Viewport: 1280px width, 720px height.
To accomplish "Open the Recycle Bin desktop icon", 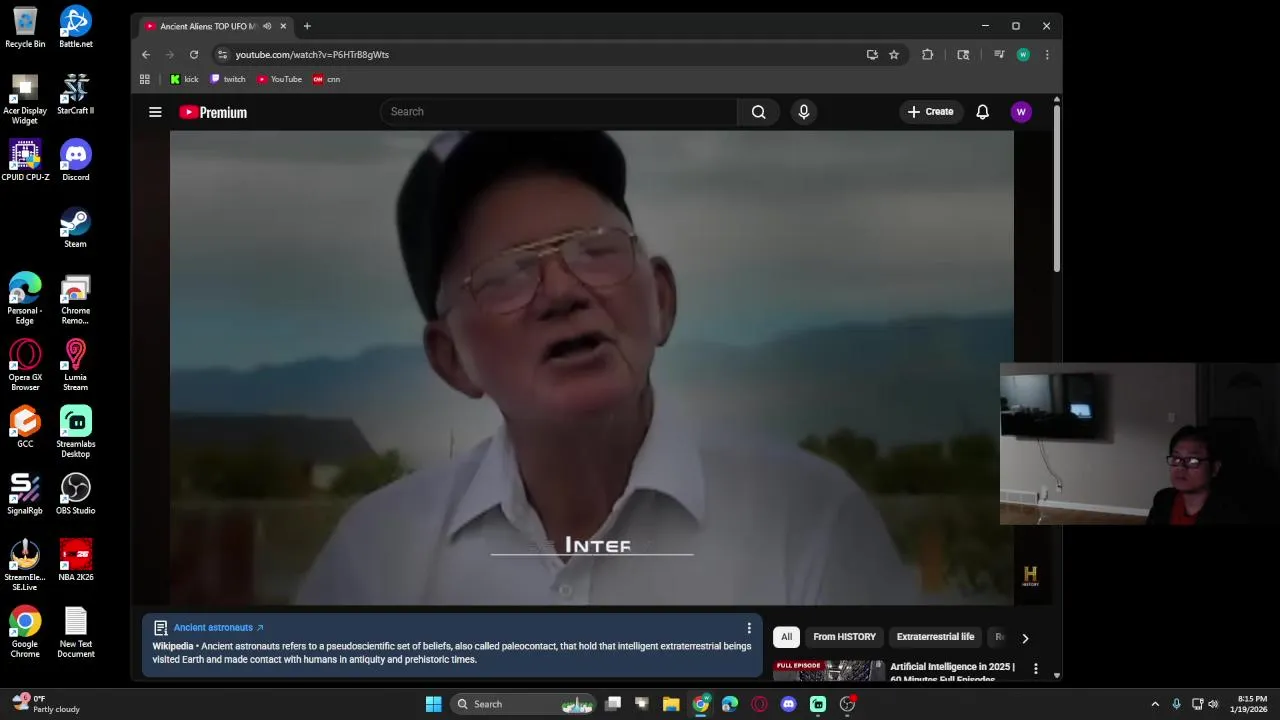I will pyautogui.click(x=25, y=27).
